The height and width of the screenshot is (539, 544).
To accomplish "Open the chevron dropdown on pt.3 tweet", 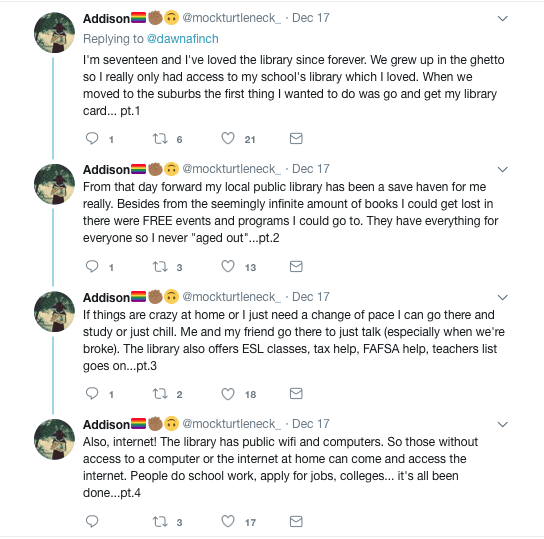I will pos(502,298).
